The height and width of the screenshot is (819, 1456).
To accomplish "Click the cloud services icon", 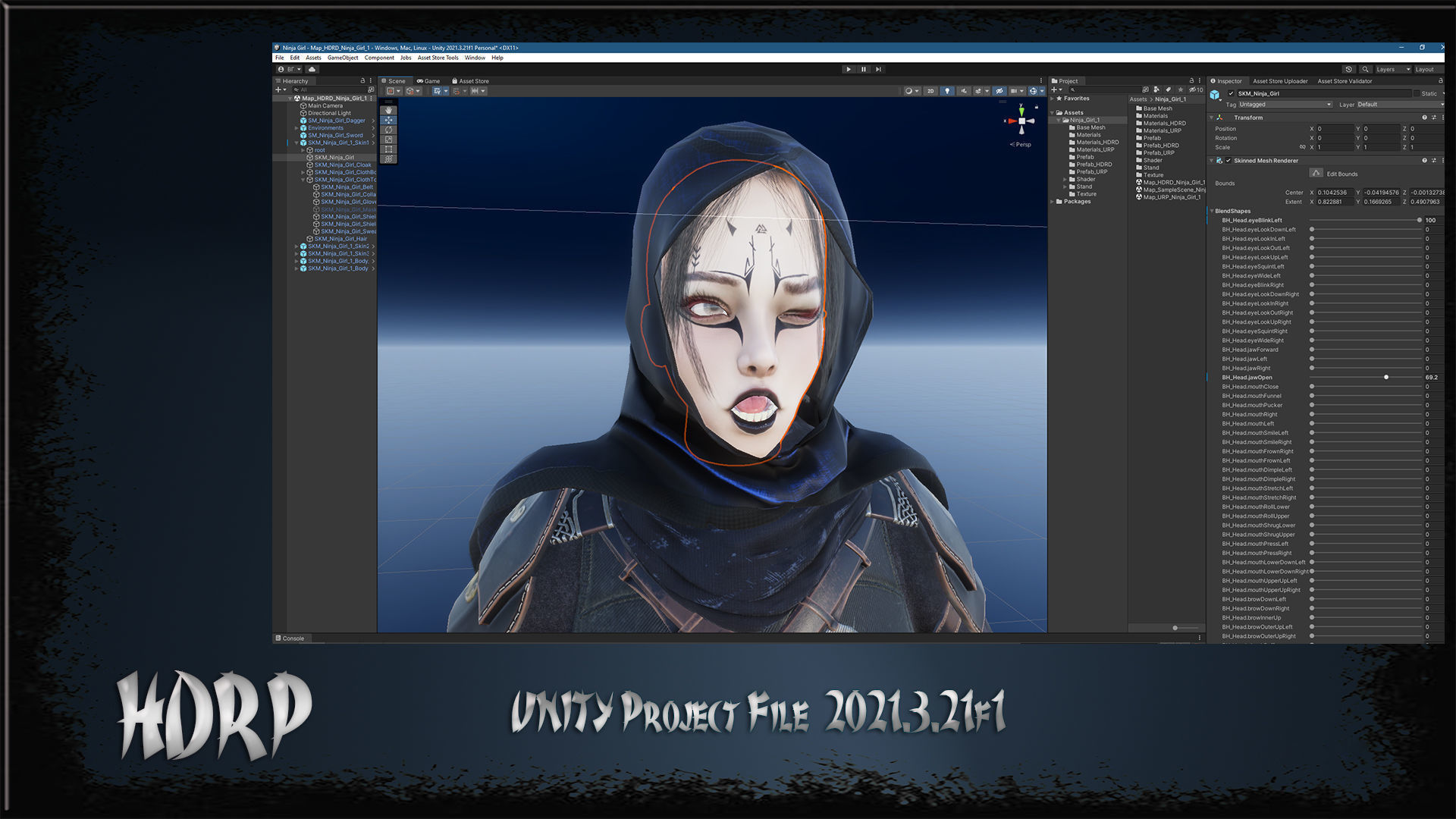I will click(x=312, y=69).
